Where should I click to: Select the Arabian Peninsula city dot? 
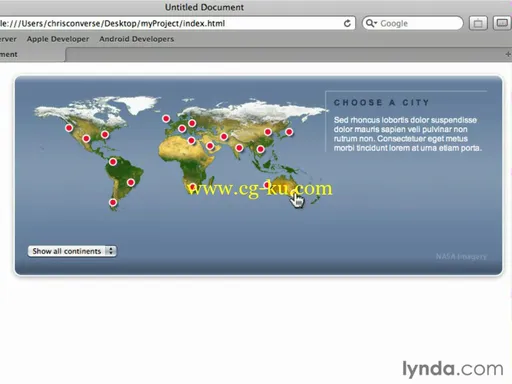click(x=210, y=146)
